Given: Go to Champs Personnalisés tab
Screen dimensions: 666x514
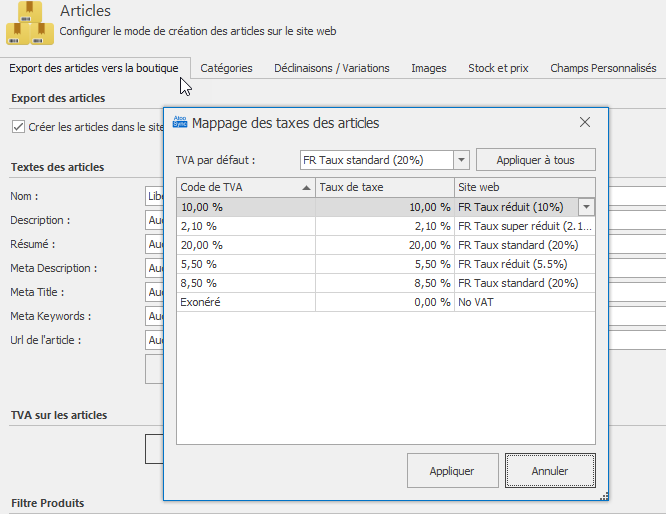Looking at the screenshot, I should 603,68.
